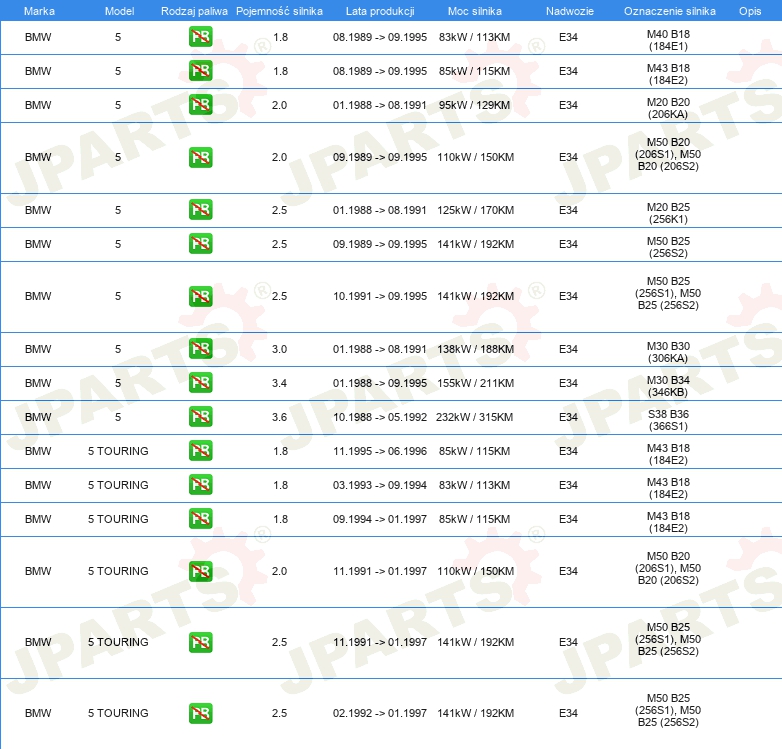Click engine capacity 3.0 cell

point(279,350)
